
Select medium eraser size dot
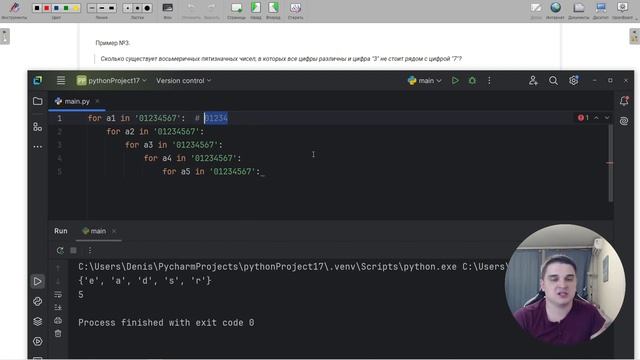pos(137,8)
